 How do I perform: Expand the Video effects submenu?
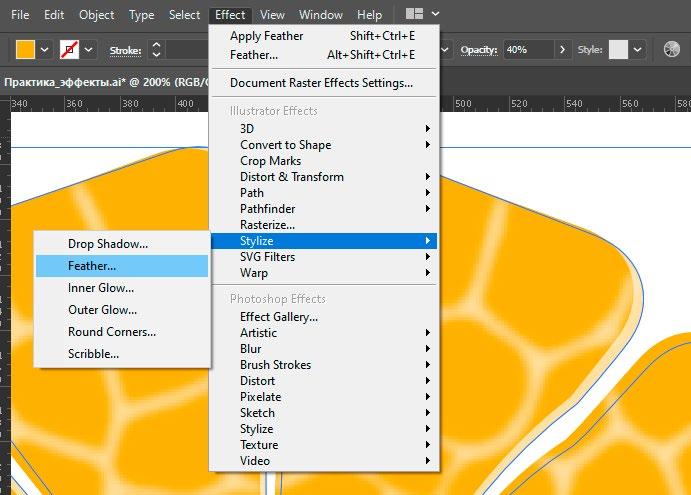(x=323, y=461)
